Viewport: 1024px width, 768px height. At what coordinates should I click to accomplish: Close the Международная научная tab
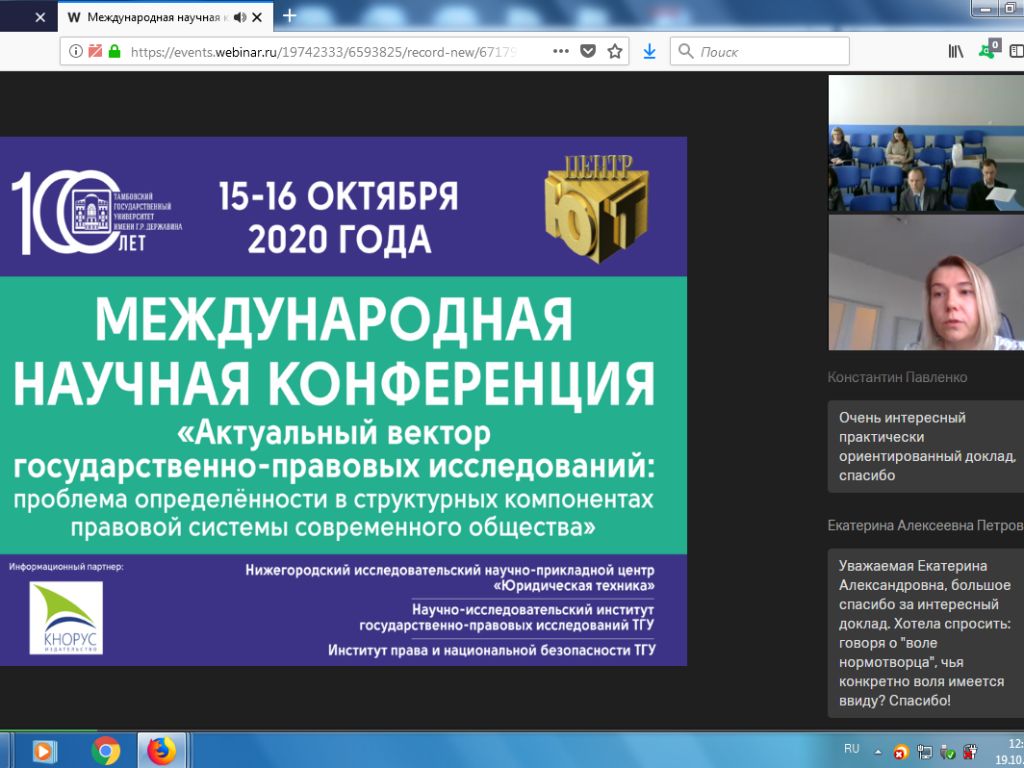click(257, 17)
